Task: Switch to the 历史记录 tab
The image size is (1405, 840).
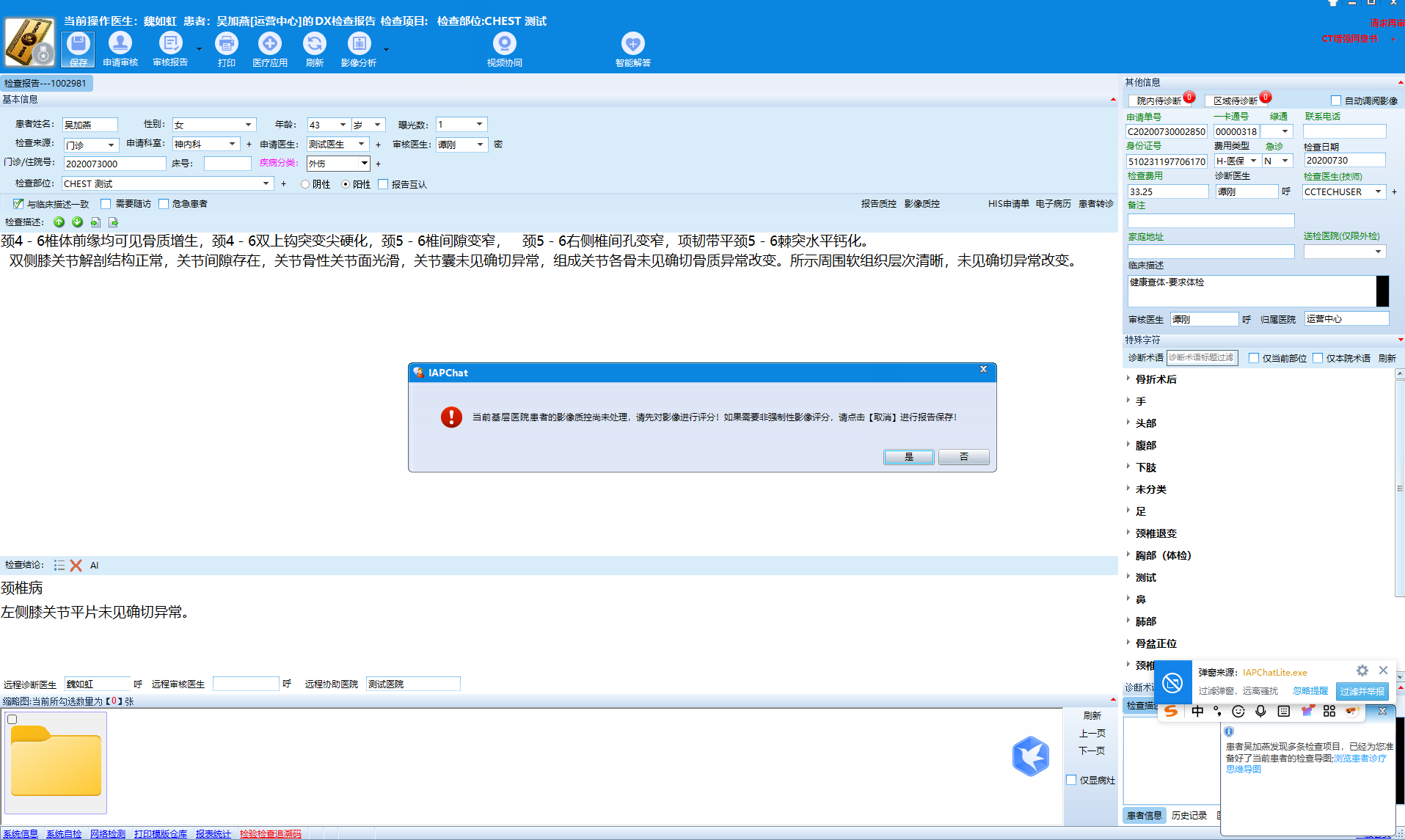Action: pos(1189,815)
